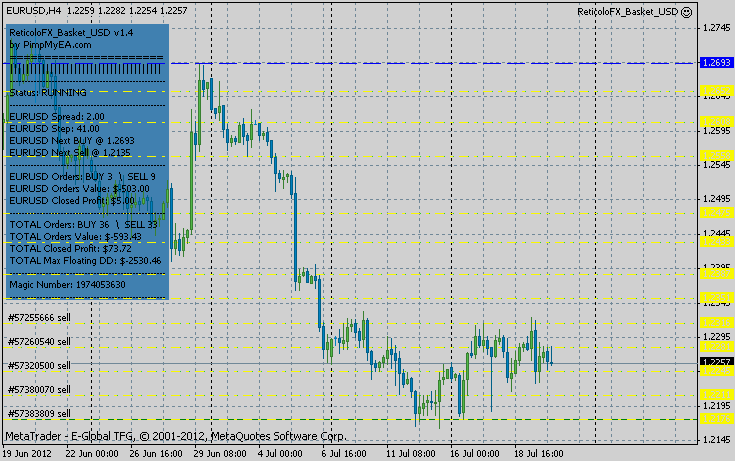The image size is (735, 461).
Task: Click the EURUSD Spread: 2.00 line
Action: tap(57, 117)
